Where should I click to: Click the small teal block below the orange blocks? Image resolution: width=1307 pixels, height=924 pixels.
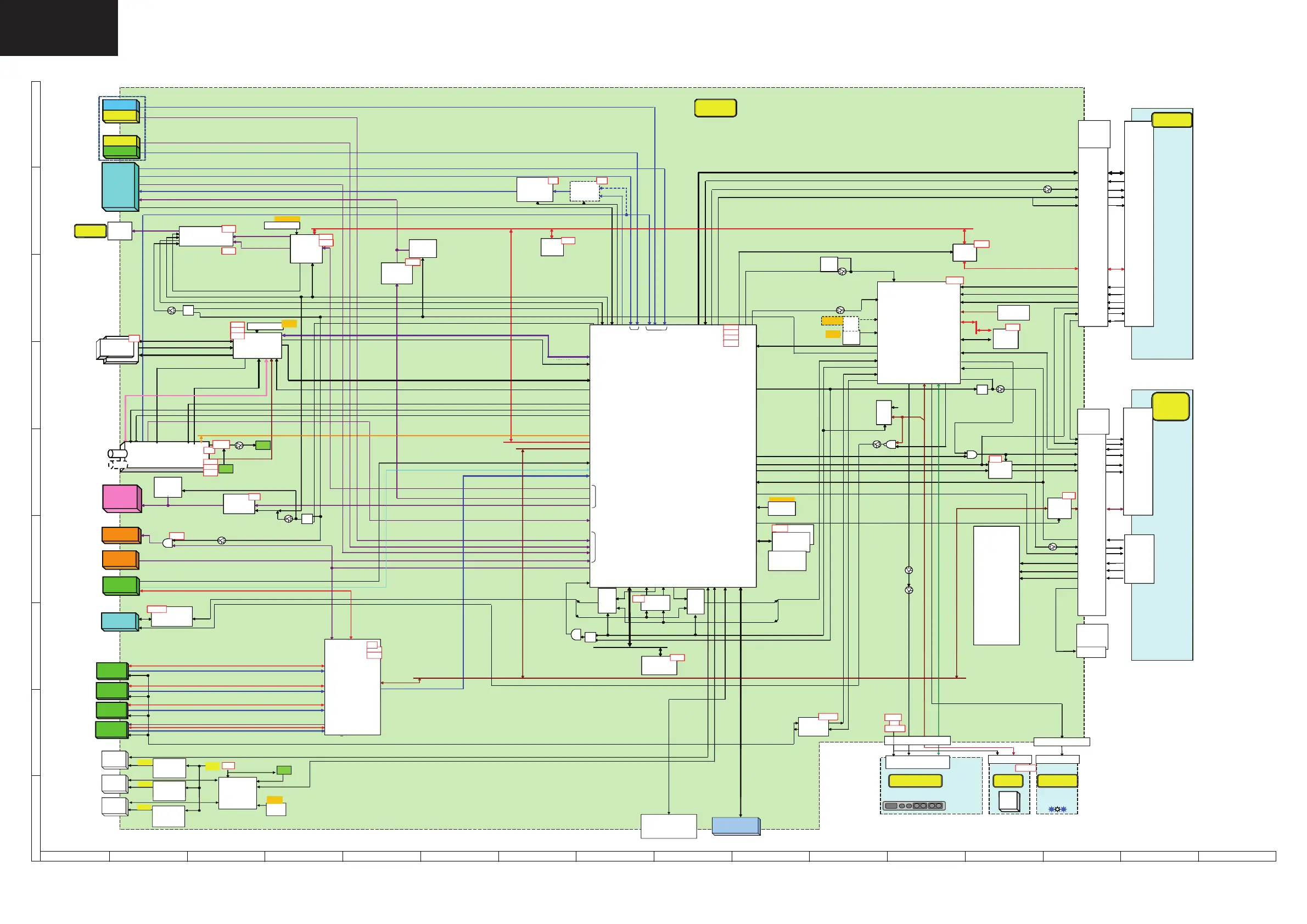[120, 622]
